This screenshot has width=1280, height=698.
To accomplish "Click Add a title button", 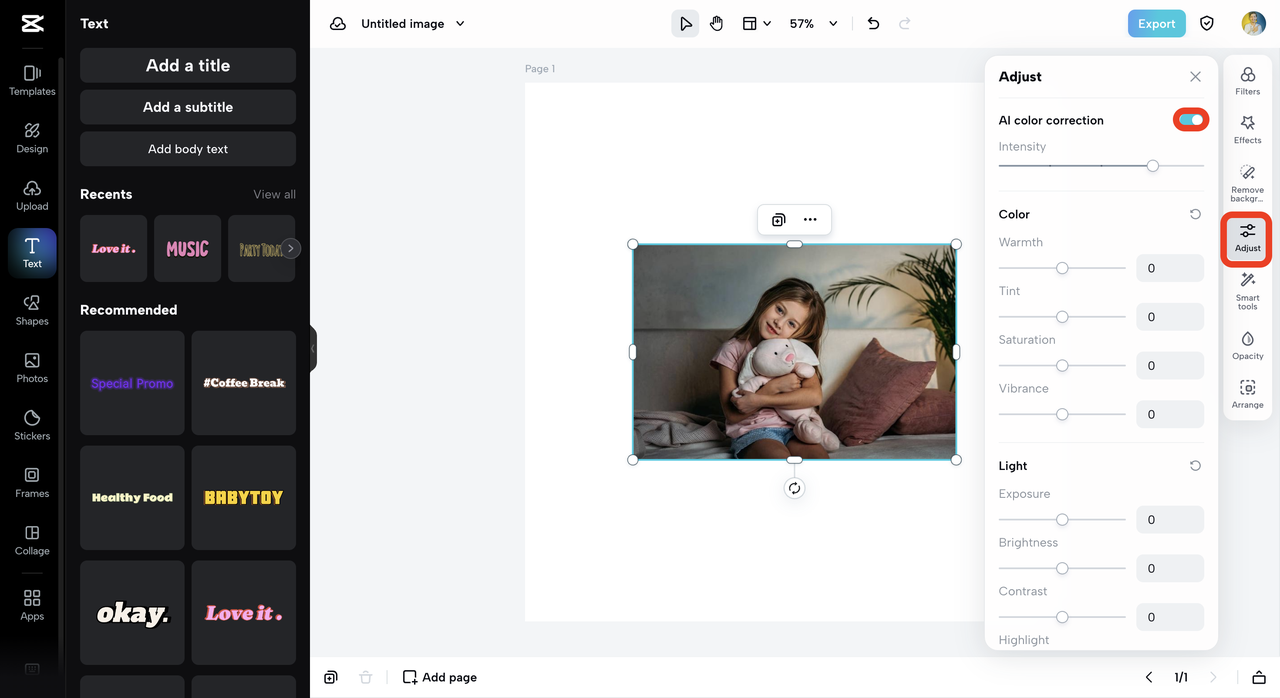I will click(x=188, y=65).
